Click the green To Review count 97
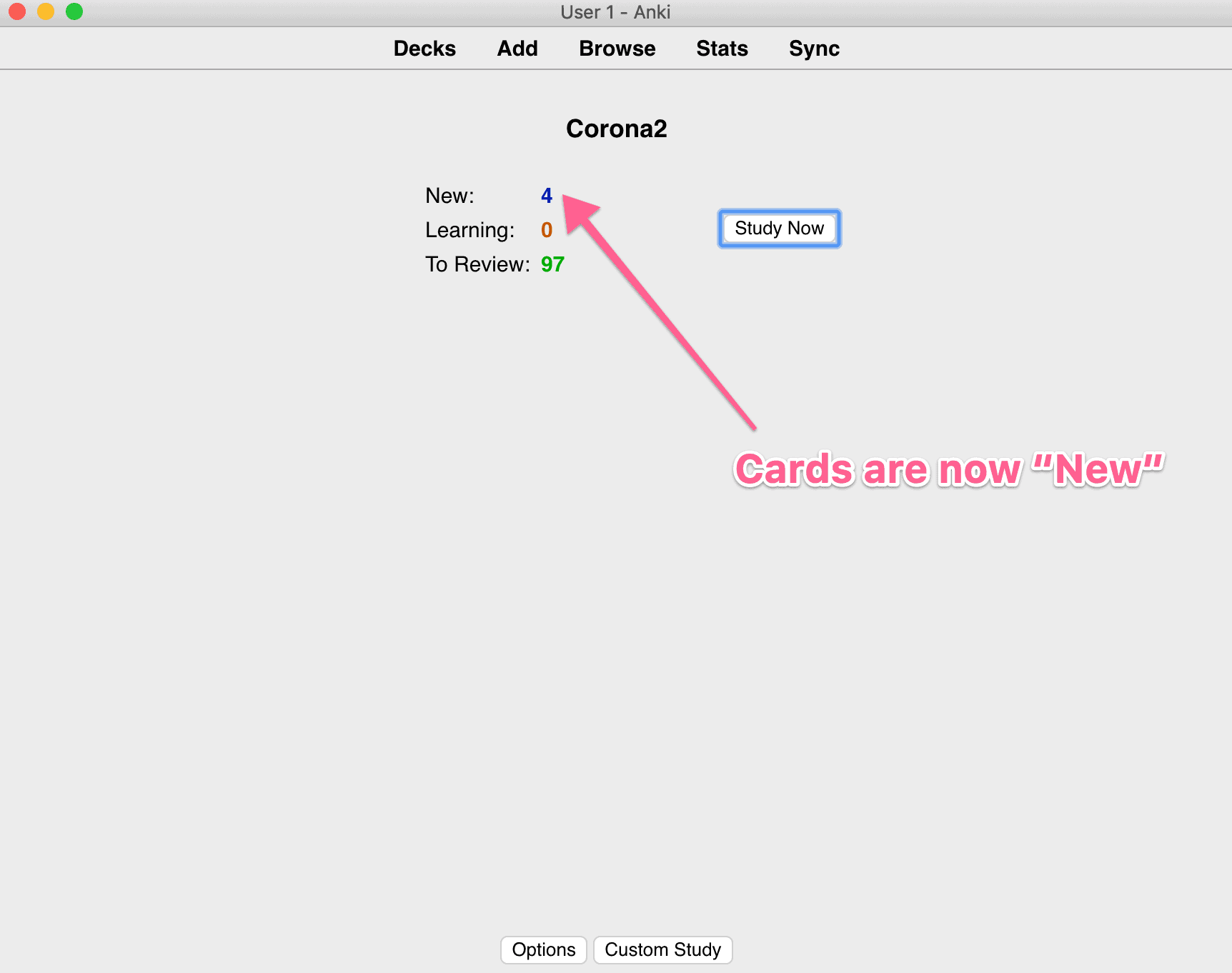The image size is (1232, 973). pos(552,264)
